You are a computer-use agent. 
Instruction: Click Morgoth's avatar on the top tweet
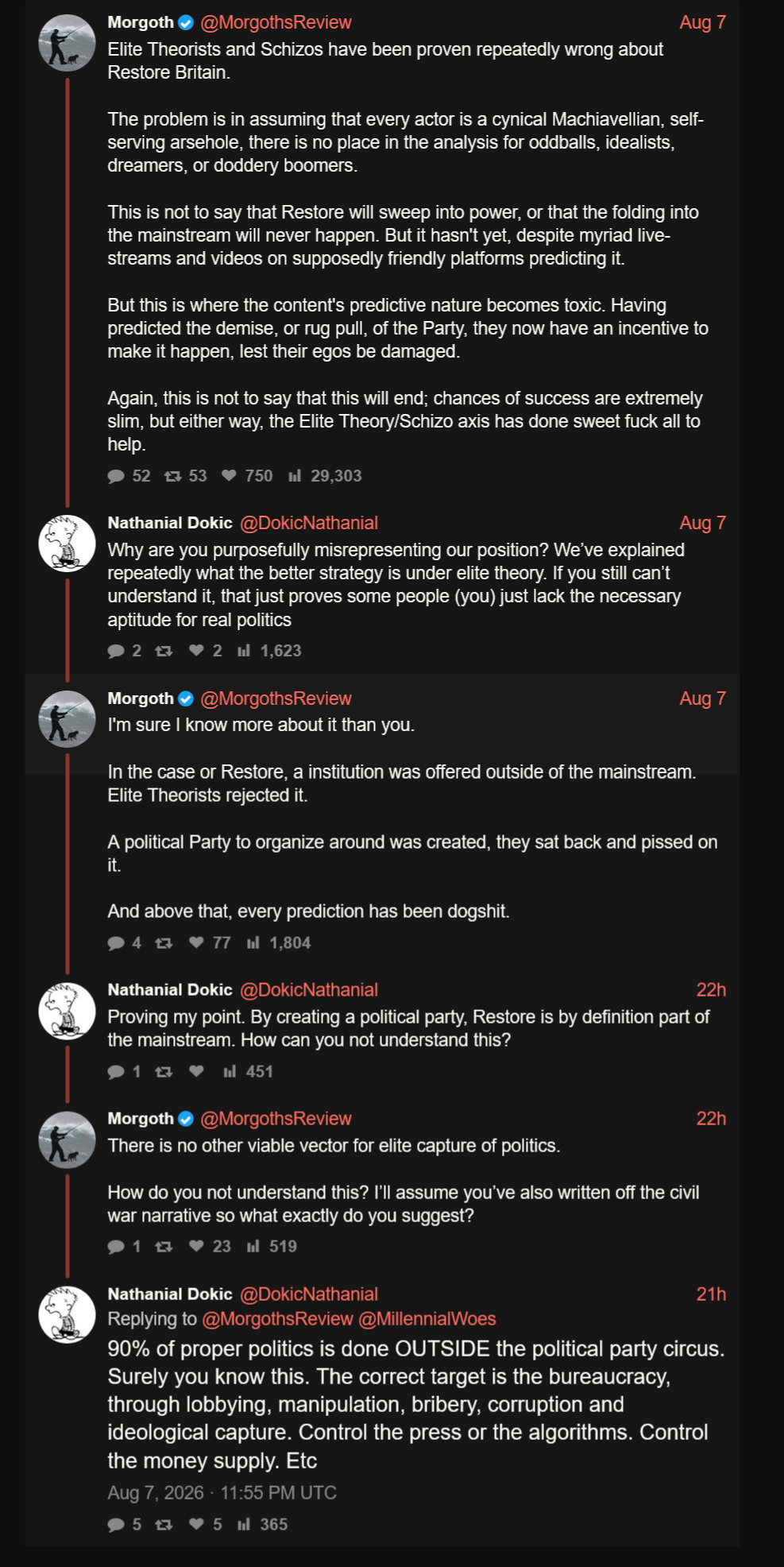pyautogui.click(x=68, y=43)
